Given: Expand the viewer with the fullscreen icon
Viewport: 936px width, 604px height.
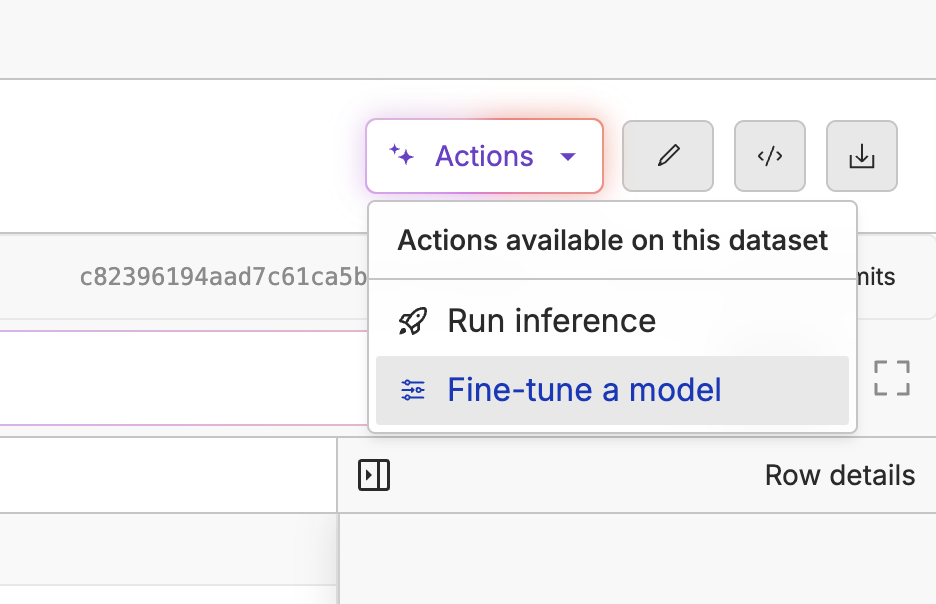Looking at the screenshot, I should pyautogui.click(x=891, y=378).
